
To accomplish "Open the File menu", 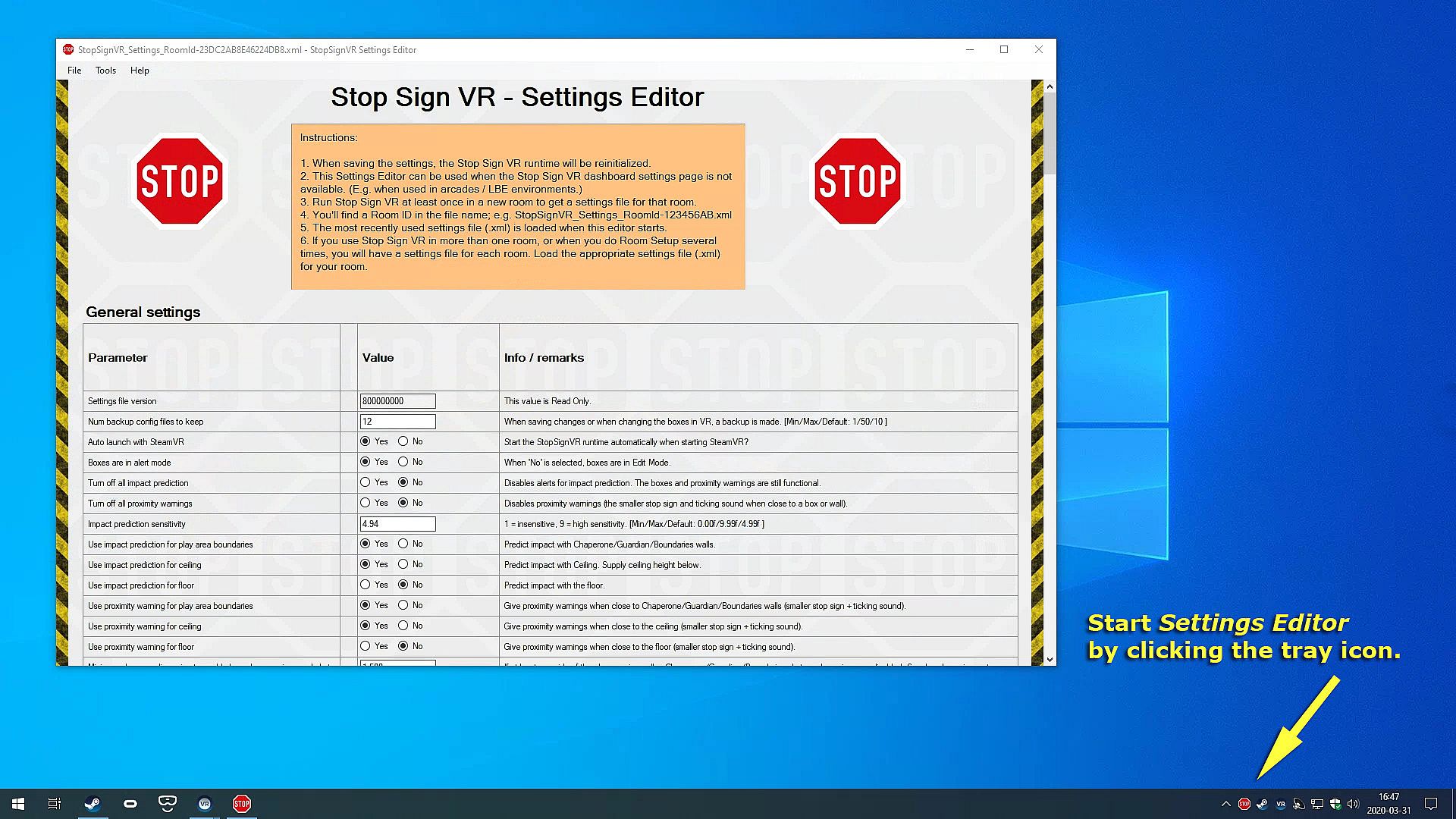I will (x=74, y=71).
